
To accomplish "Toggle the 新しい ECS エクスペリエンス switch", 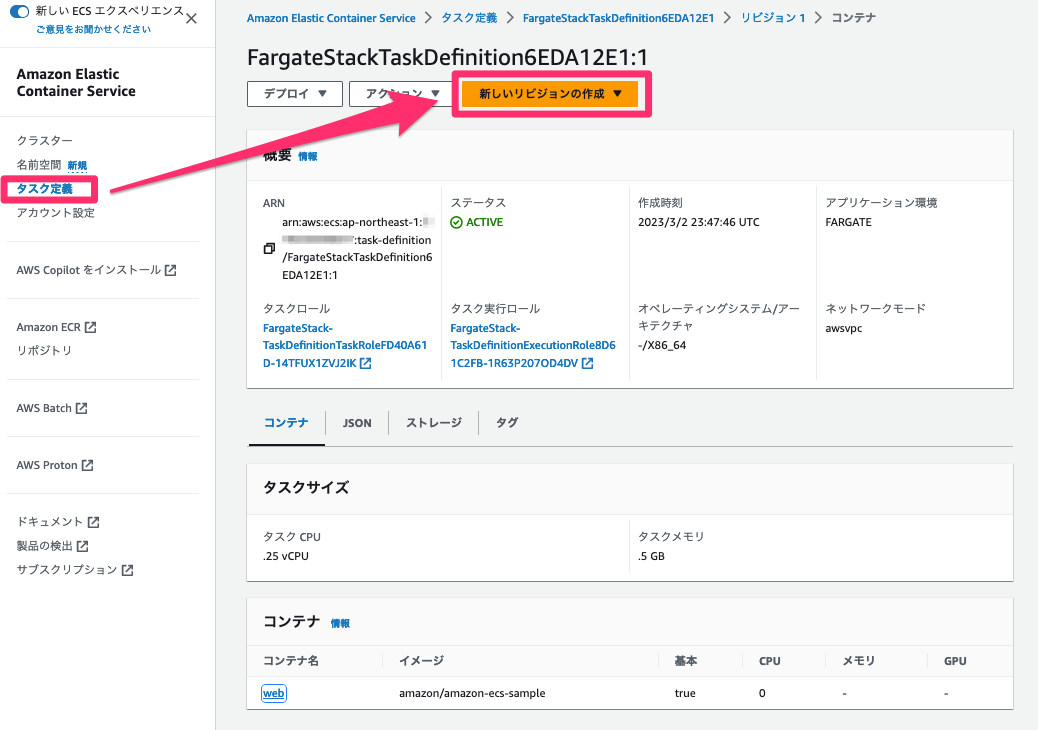I will [x=20, y=9].
